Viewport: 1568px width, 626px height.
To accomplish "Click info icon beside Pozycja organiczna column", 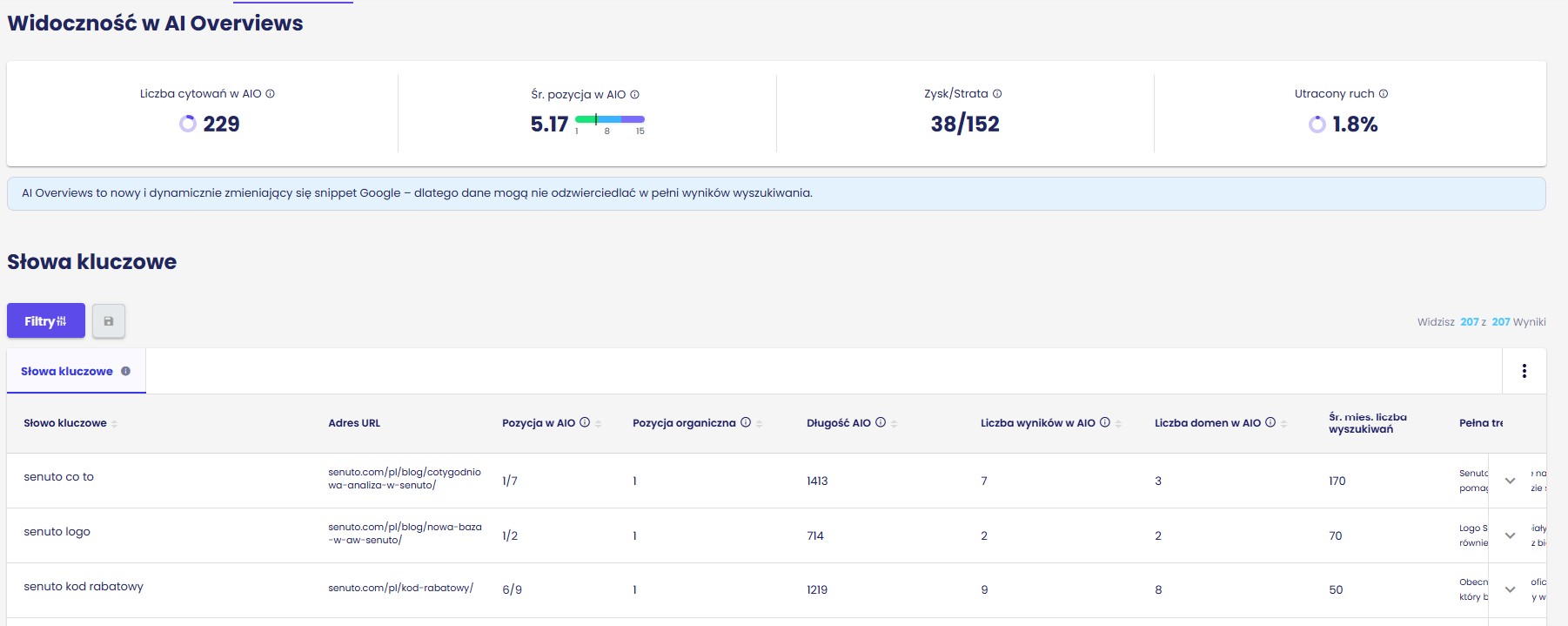I will point(746,422).
